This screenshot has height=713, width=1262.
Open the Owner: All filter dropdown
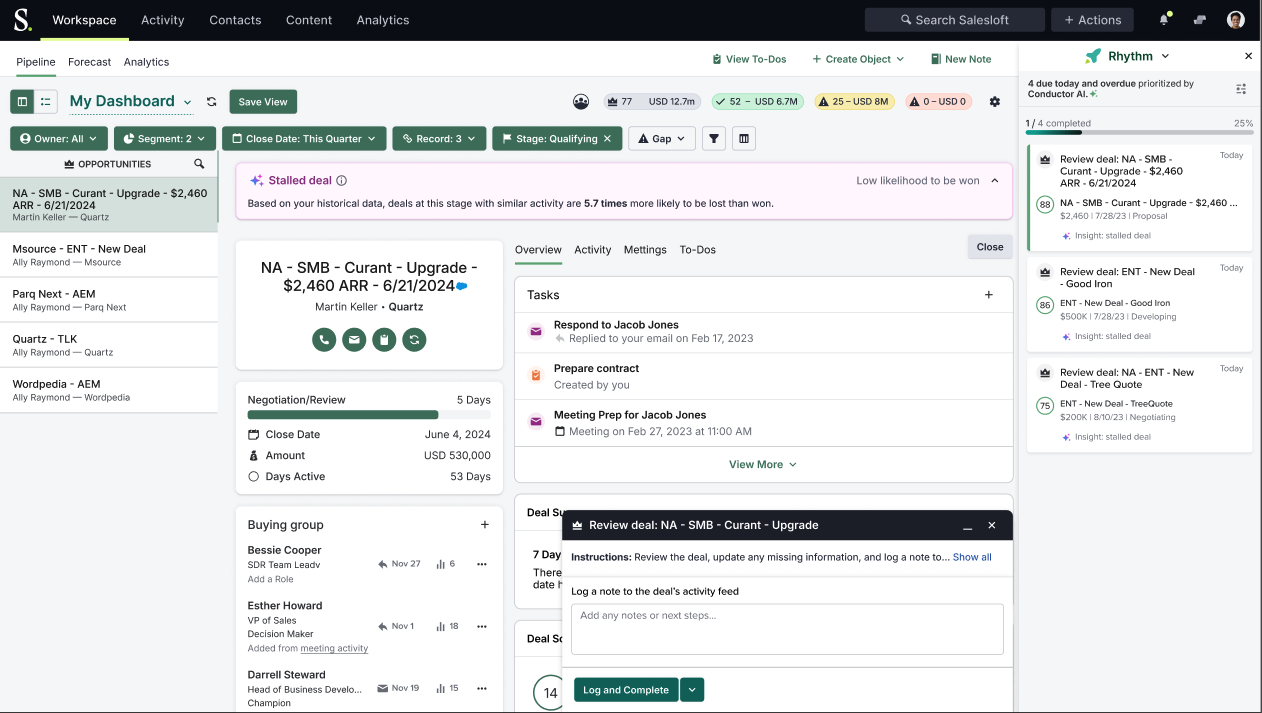pyautogui.click(x=58, y=139)
